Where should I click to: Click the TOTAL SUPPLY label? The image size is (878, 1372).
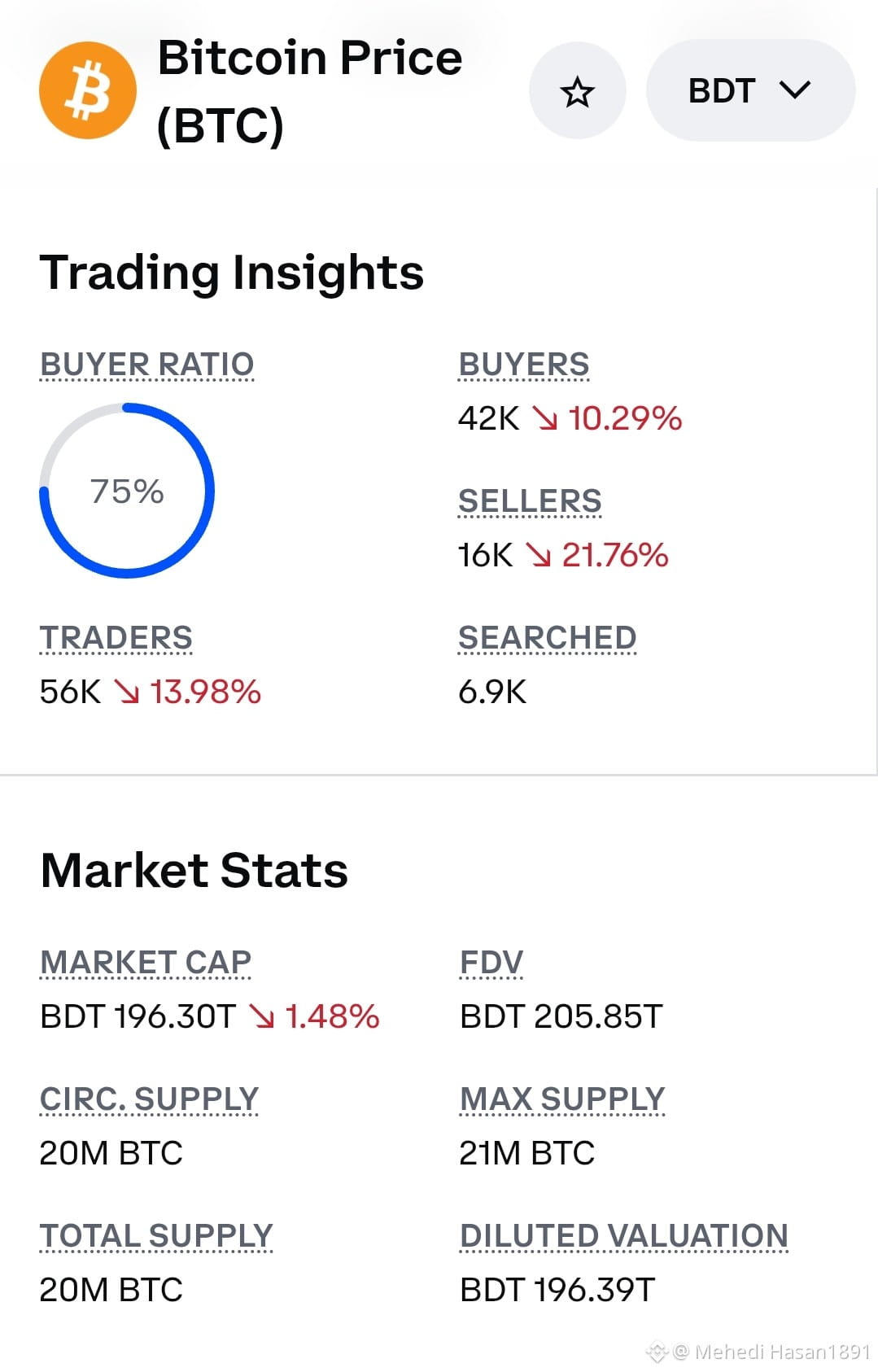156,1235
